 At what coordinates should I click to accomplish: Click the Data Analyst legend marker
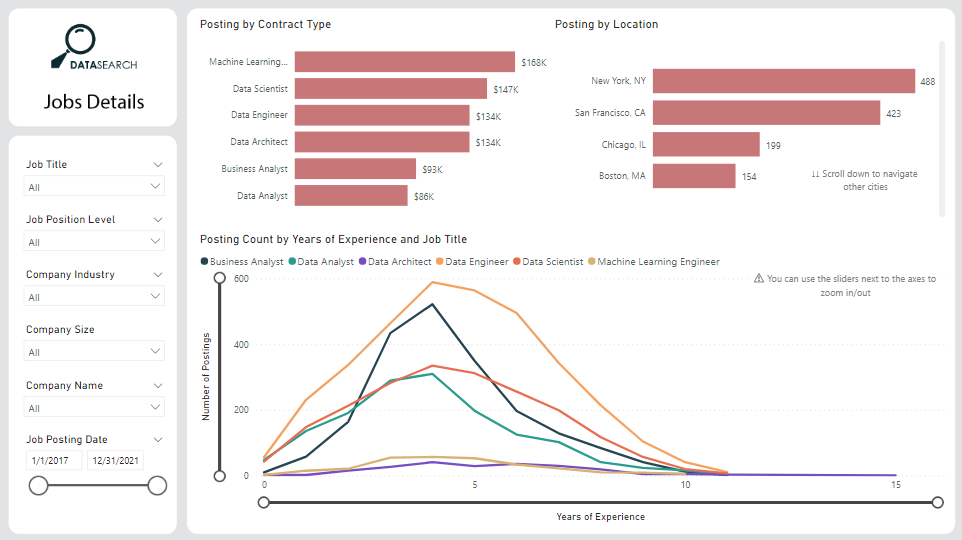[x=292, y=262]
